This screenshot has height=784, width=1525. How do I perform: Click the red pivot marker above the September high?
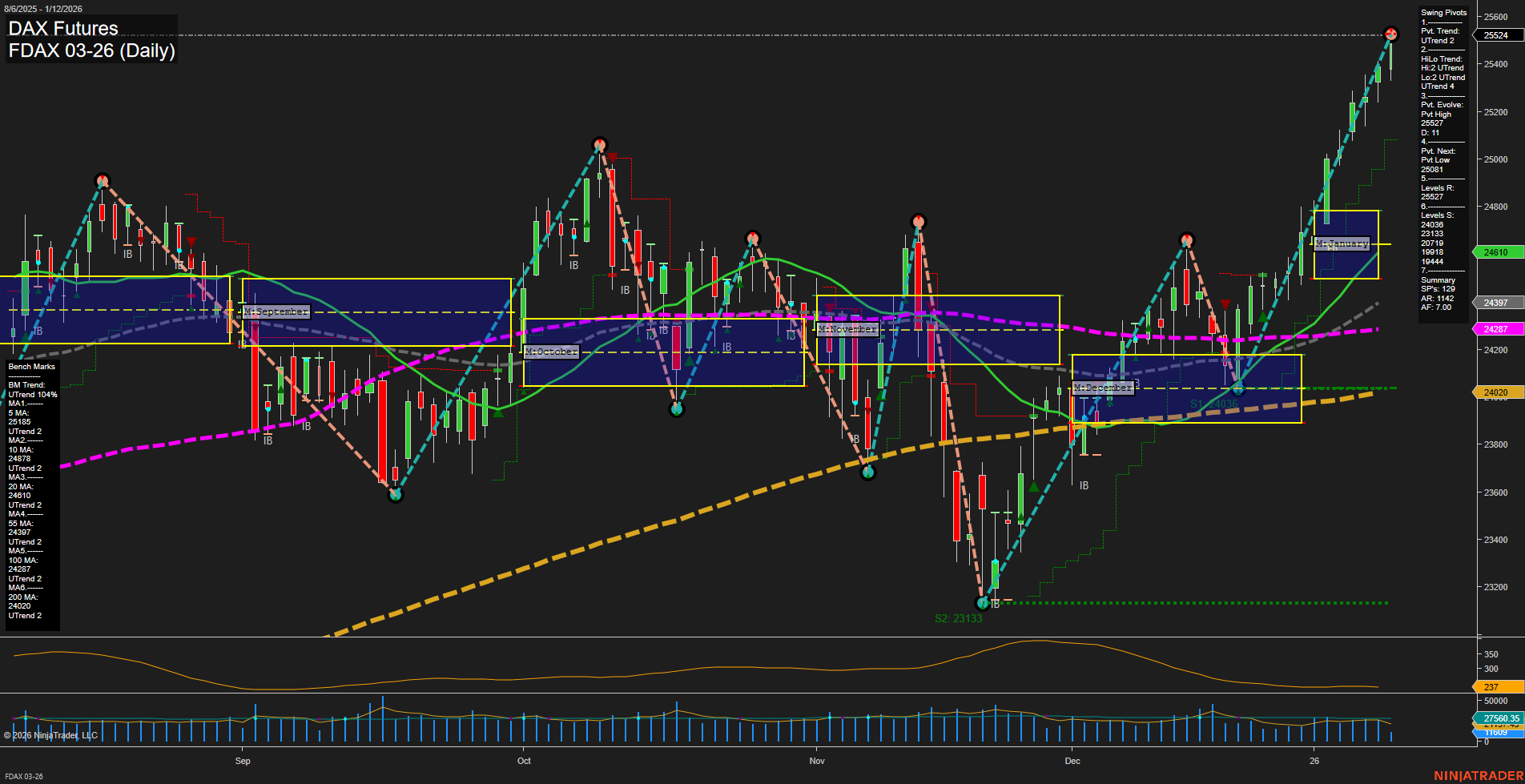103,182
